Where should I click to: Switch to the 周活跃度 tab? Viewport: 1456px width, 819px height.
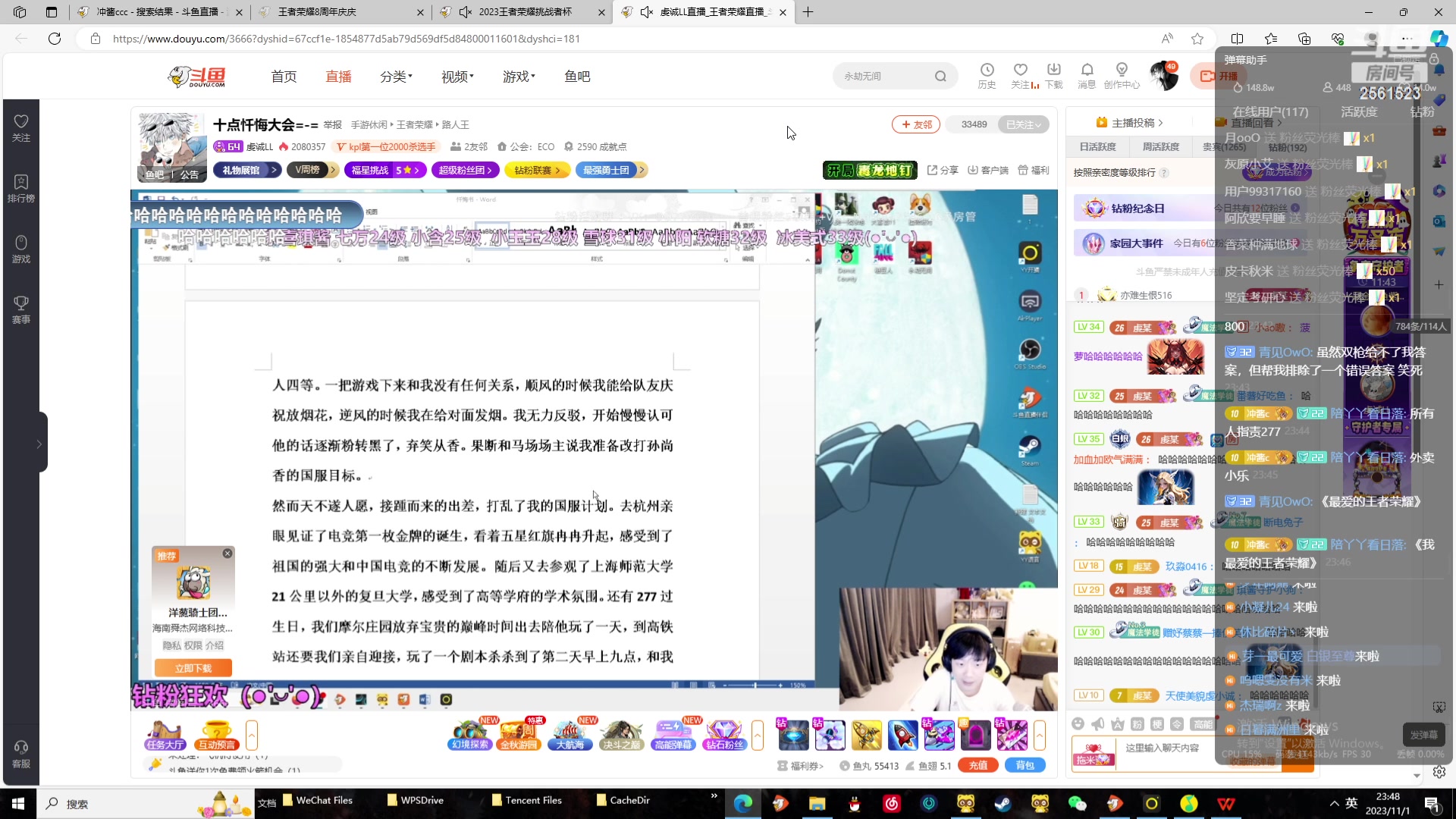click(x=1161, y=146)
